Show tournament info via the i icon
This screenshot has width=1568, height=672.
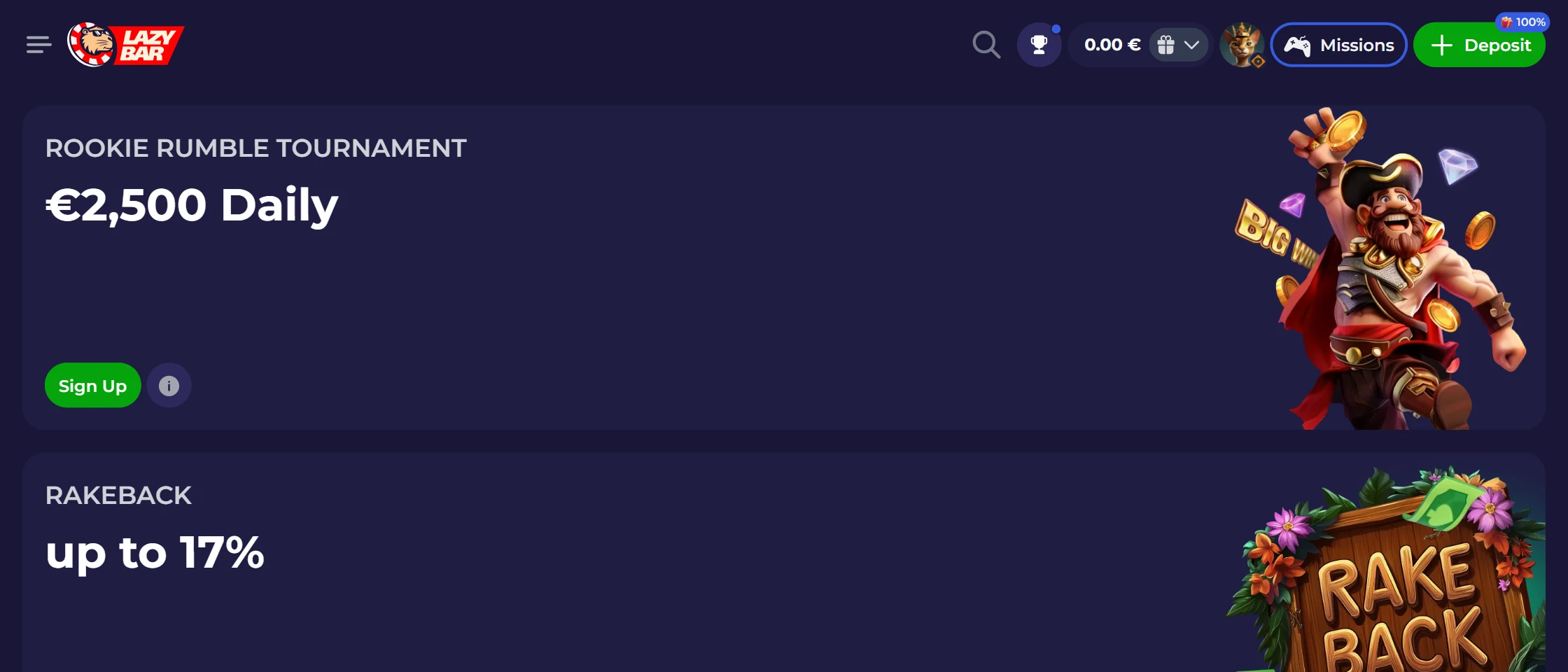169,386
